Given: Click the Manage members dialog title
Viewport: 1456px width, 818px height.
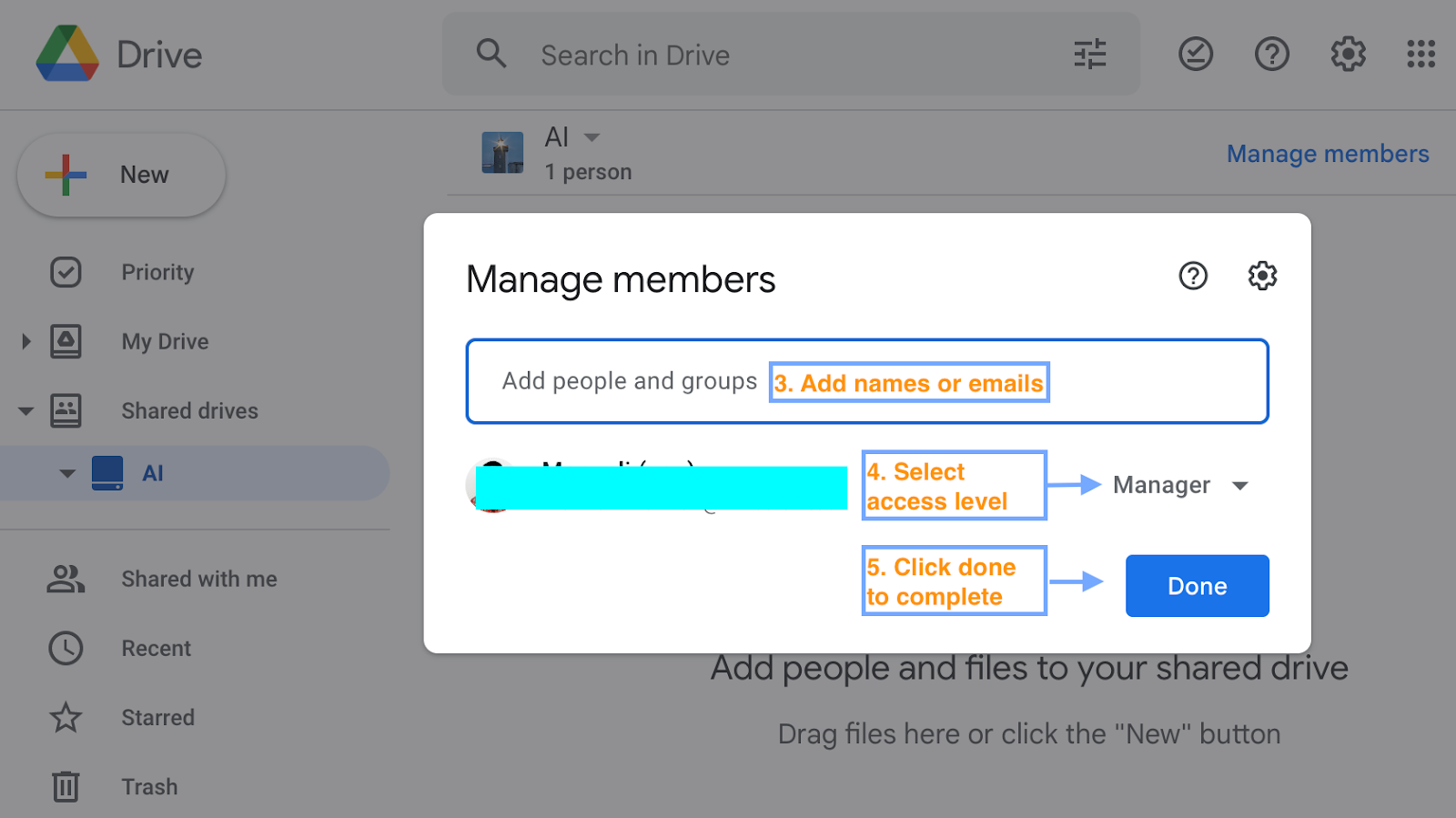Looking at the screenshot, I should pos(621,279).
